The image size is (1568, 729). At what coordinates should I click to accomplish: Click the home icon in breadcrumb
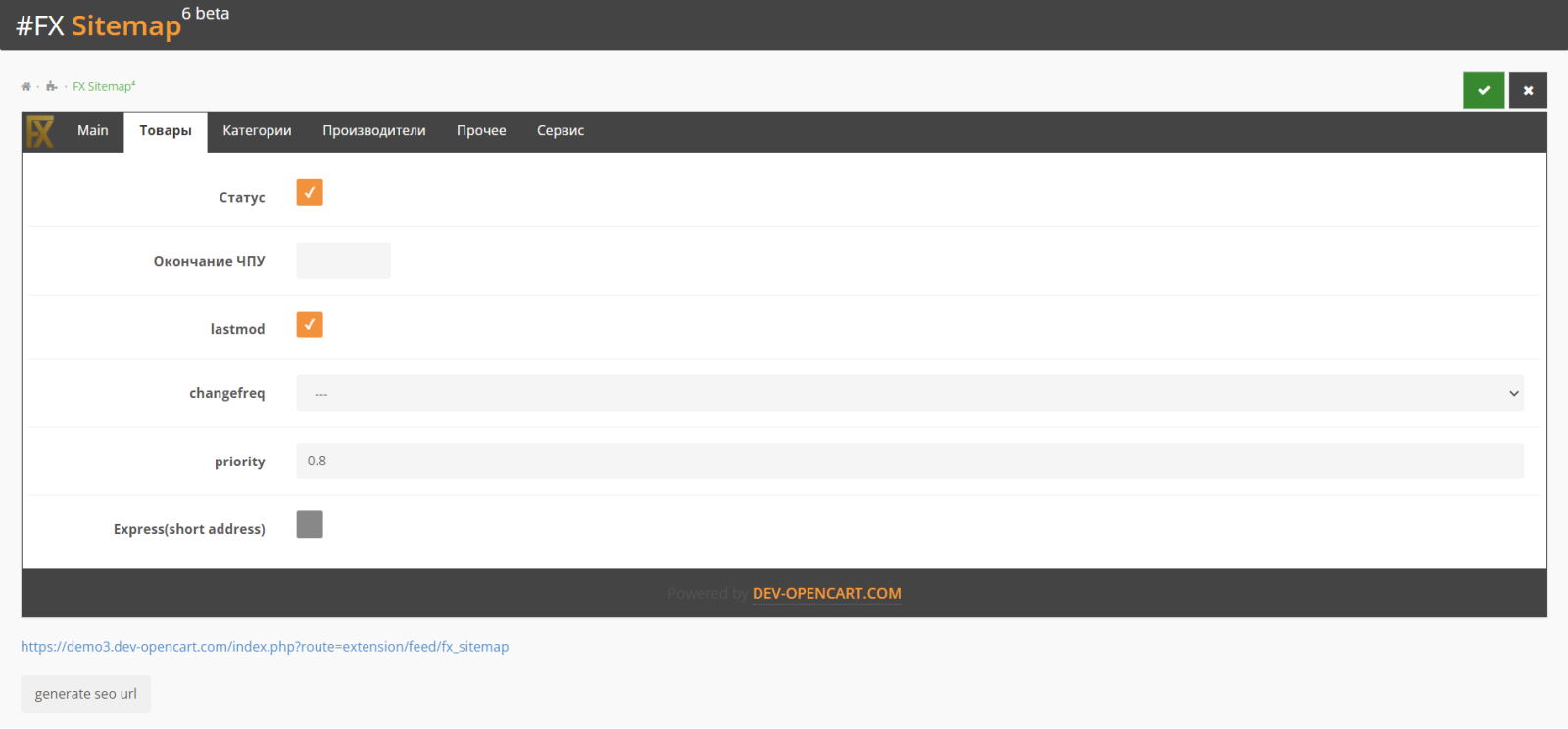pyautogui.click(x=26, y=87)
